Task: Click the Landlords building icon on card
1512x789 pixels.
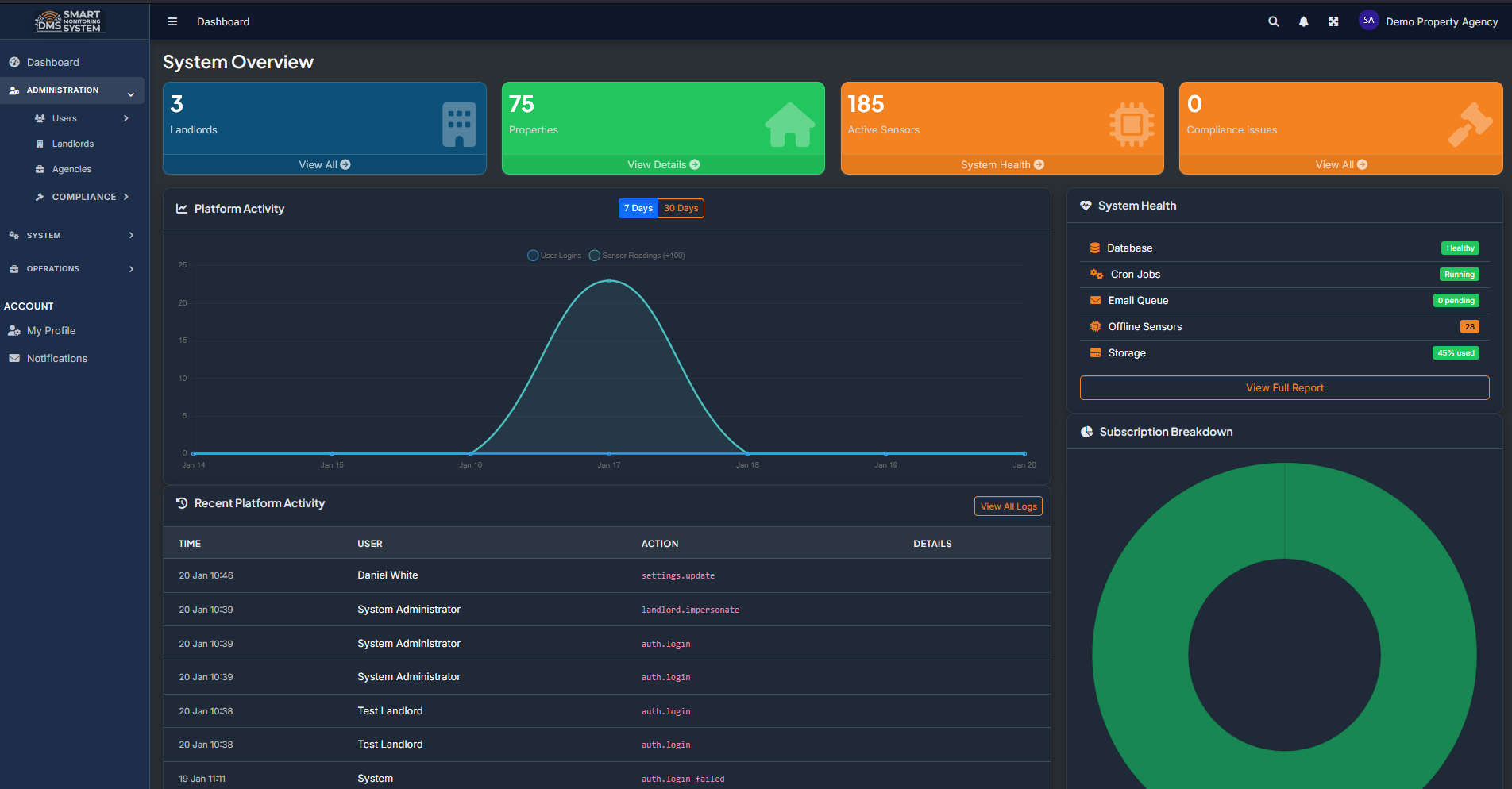Action: click(x=459, y=125)
